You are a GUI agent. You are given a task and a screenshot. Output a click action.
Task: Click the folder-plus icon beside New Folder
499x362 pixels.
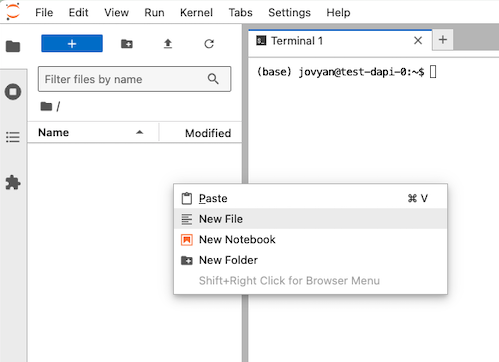(187, 260)
